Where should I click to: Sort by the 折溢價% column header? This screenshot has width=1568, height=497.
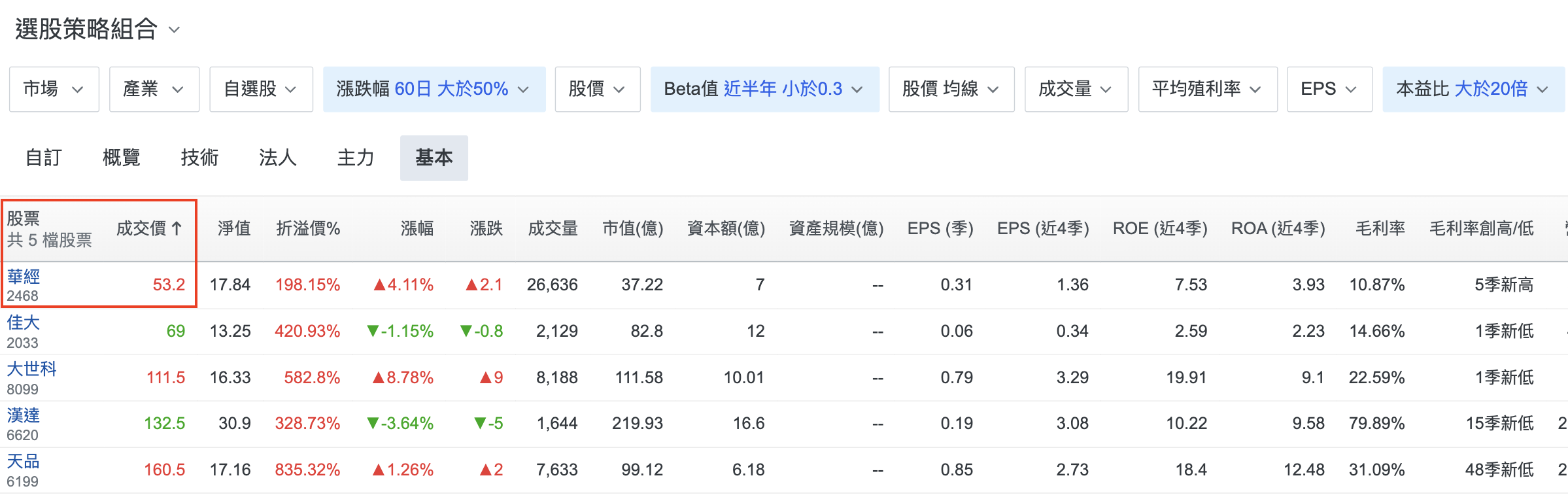coord(308,229)
